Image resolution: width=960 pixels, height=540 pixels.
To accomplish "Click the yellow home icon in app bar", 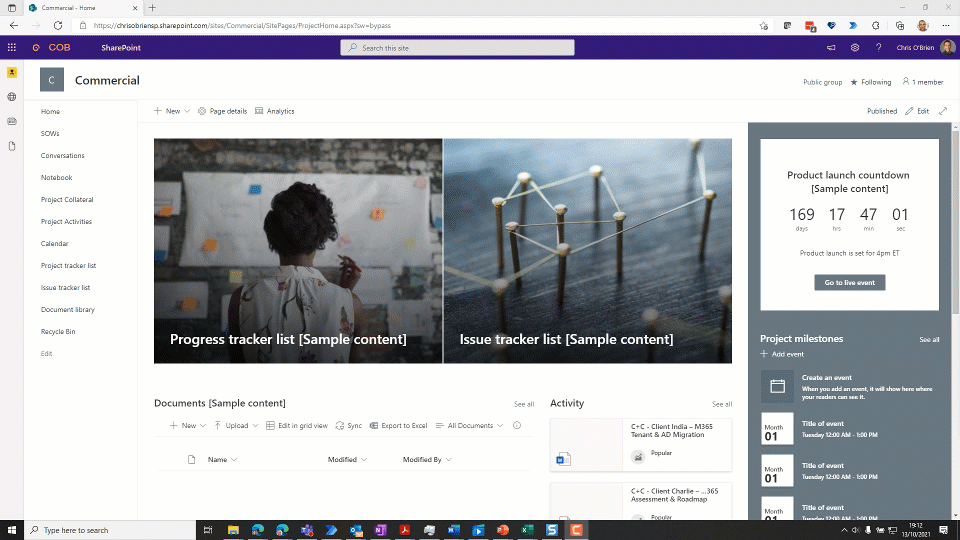I will (12, 72).
